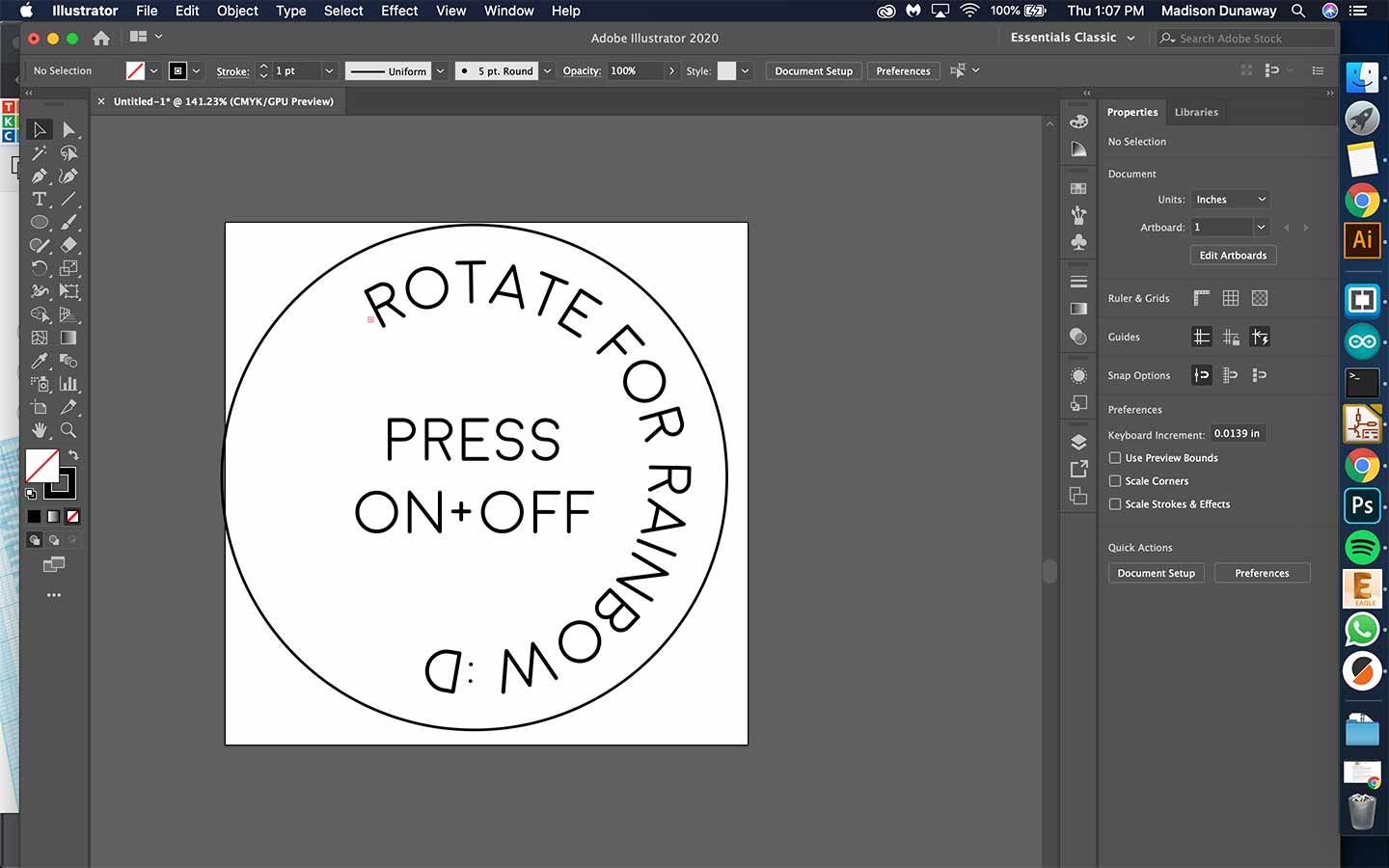Select the Pen tool

tap(39, 176)
